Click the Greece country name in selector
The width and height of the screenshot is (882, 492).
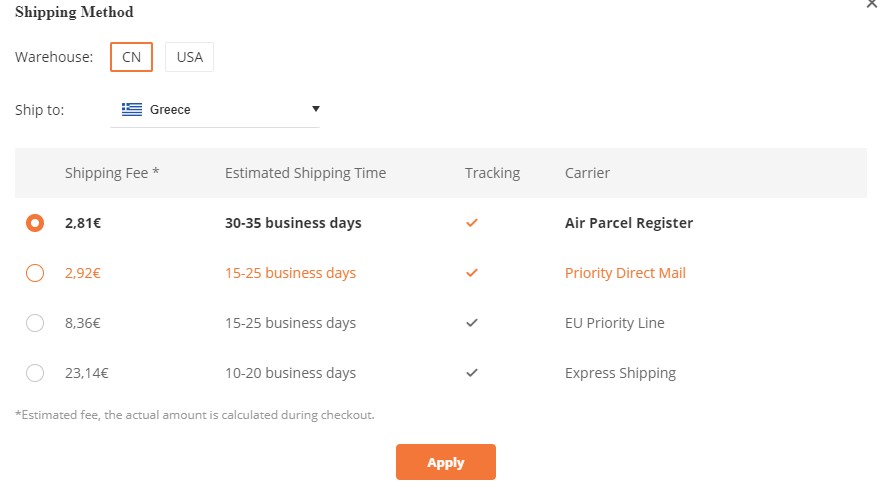tap(170, 110)
